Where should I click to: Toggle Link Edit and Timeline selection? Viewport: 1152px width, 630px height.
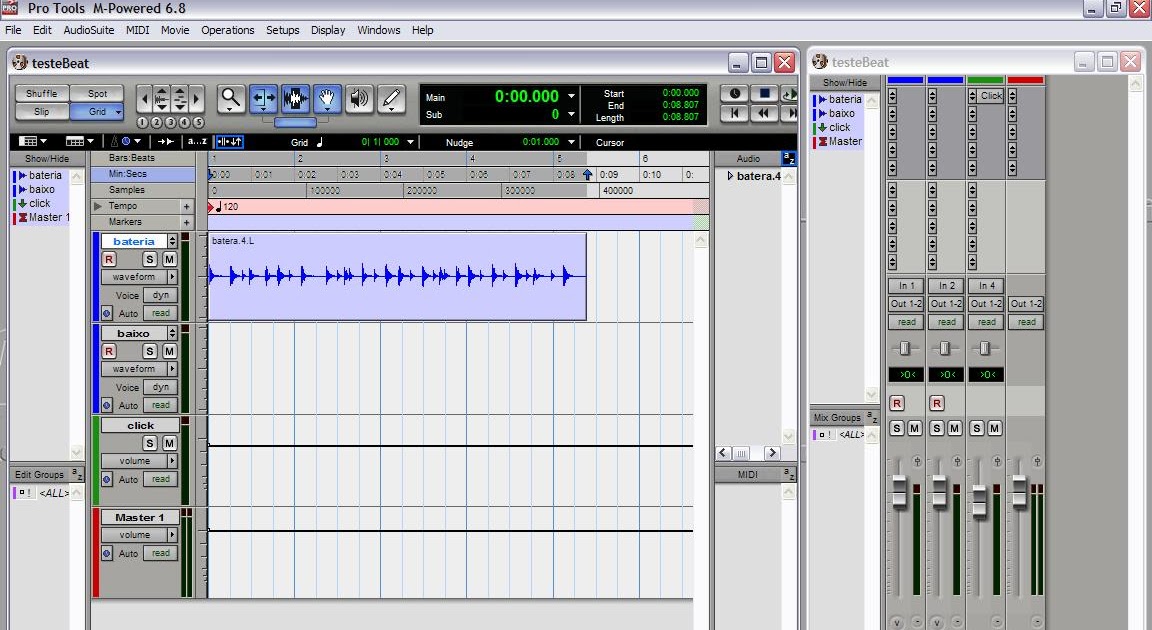point(230,142)
